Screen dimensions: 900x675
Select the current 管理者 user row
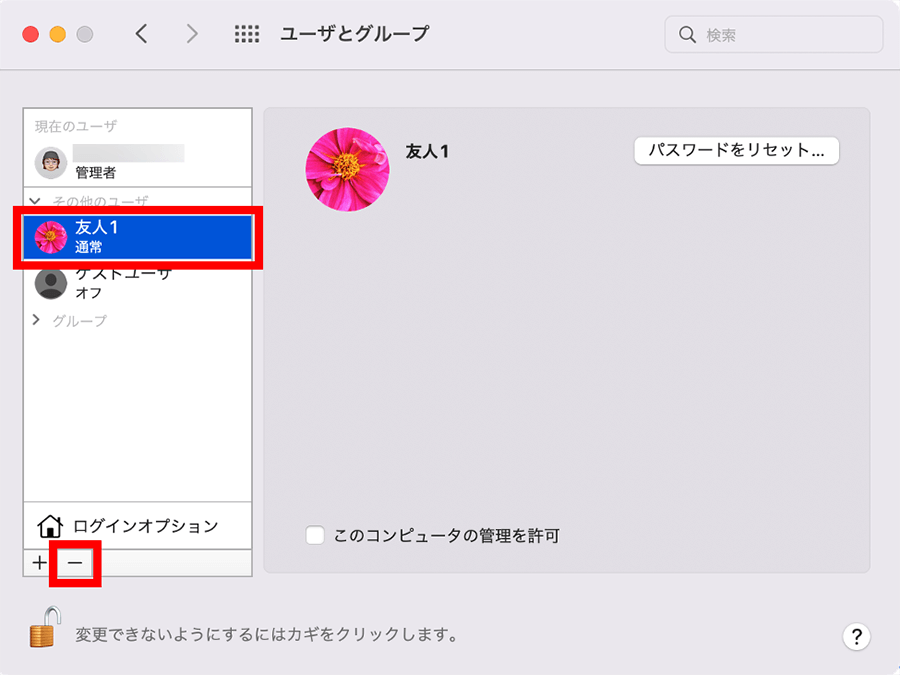click(137, 162)
